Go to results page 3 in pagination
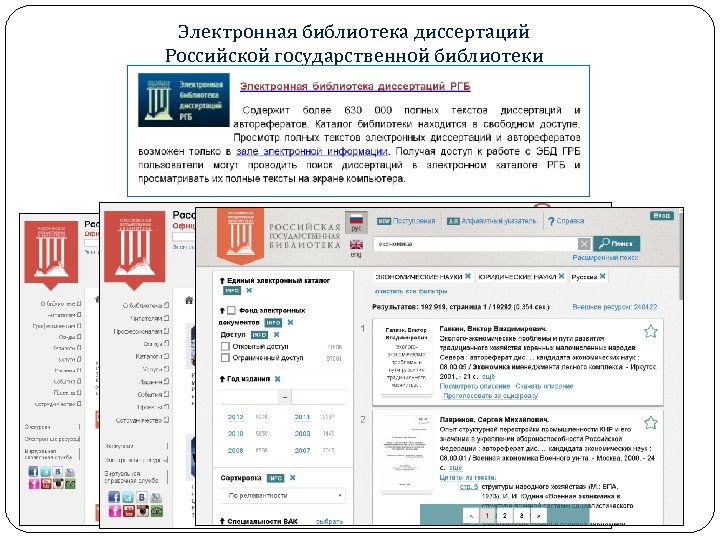Viewport: 720px width, 540px height. [522, 516]
